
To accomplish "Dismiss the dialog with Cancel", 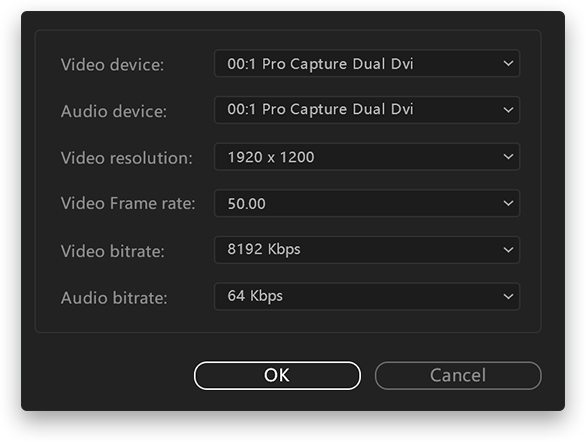I will click(458, 375).
